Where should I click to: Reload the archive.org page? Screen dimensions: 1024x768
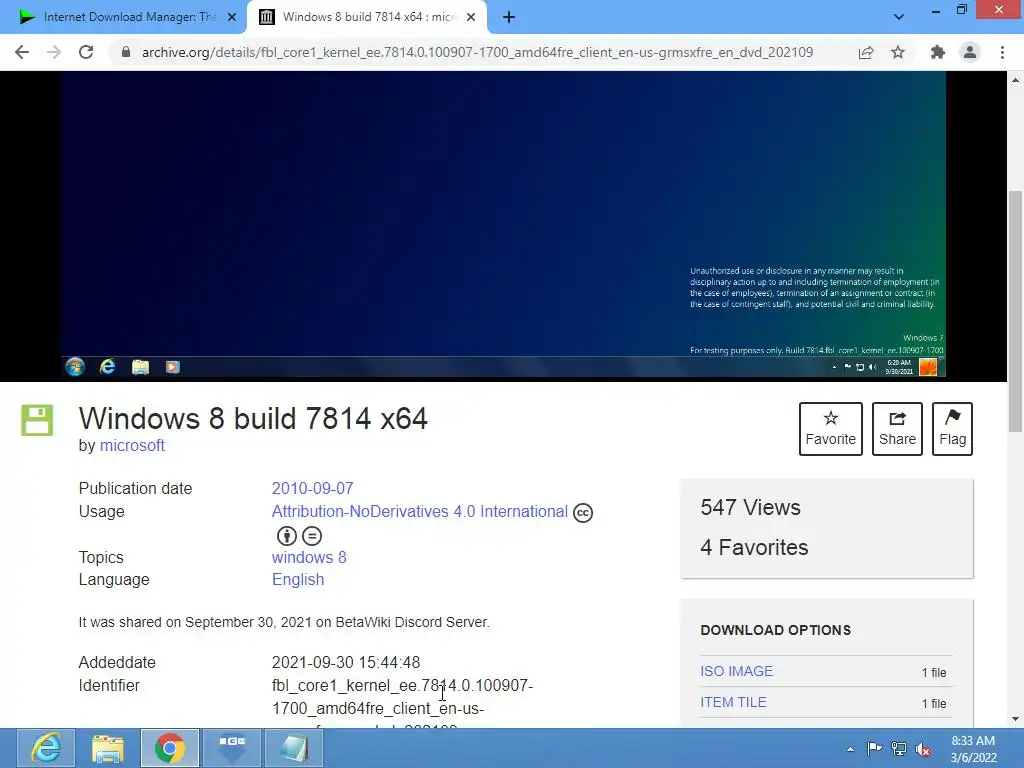coord(86,52)
